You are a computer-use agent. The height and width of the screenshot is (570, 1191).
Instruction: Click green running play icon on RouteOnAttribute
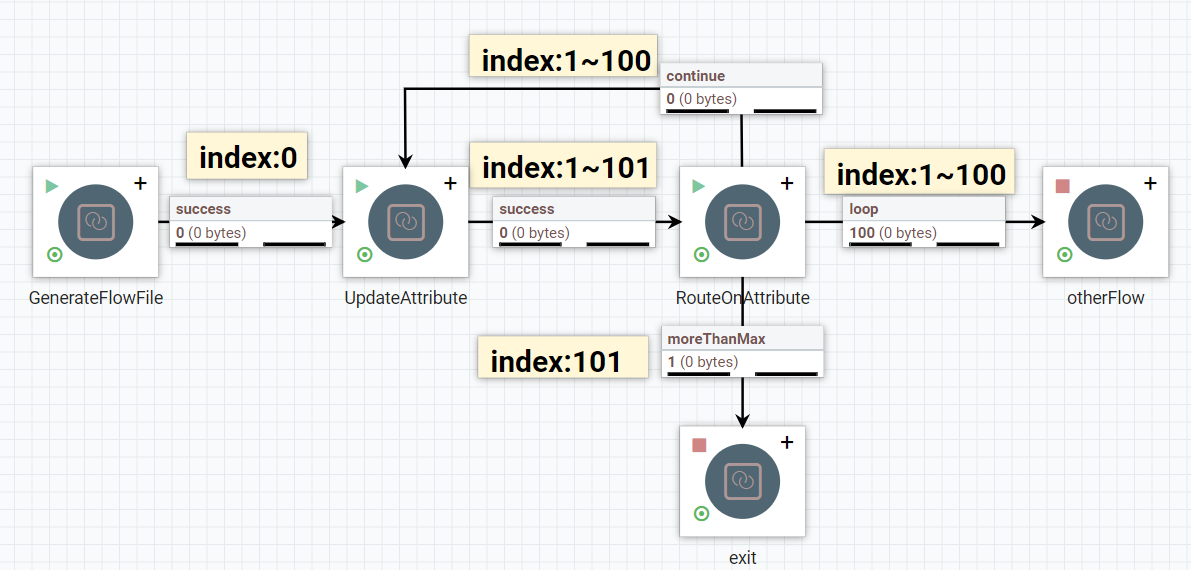699,186
